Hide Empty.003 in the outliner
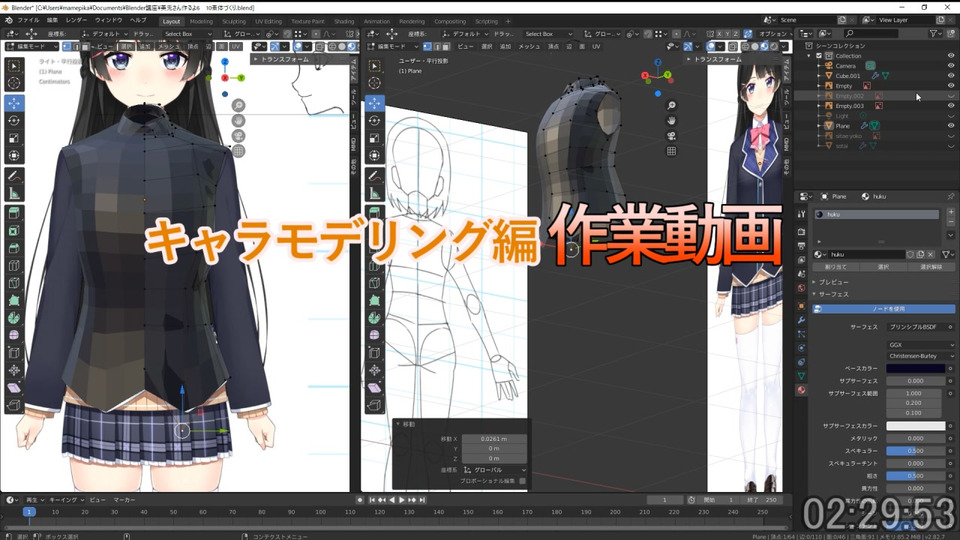Viewport: 960px width, 540px height. click(x=951, y=106)
